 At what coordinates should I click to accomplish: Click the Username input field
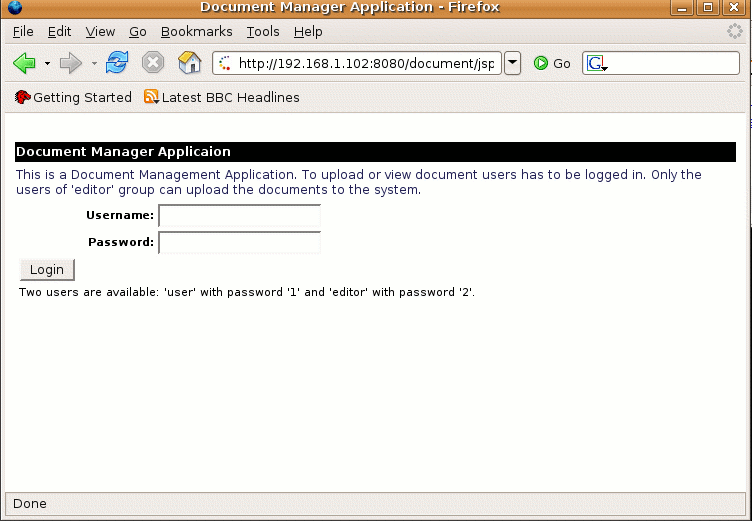pyautogui.click(x=239, y=215)
